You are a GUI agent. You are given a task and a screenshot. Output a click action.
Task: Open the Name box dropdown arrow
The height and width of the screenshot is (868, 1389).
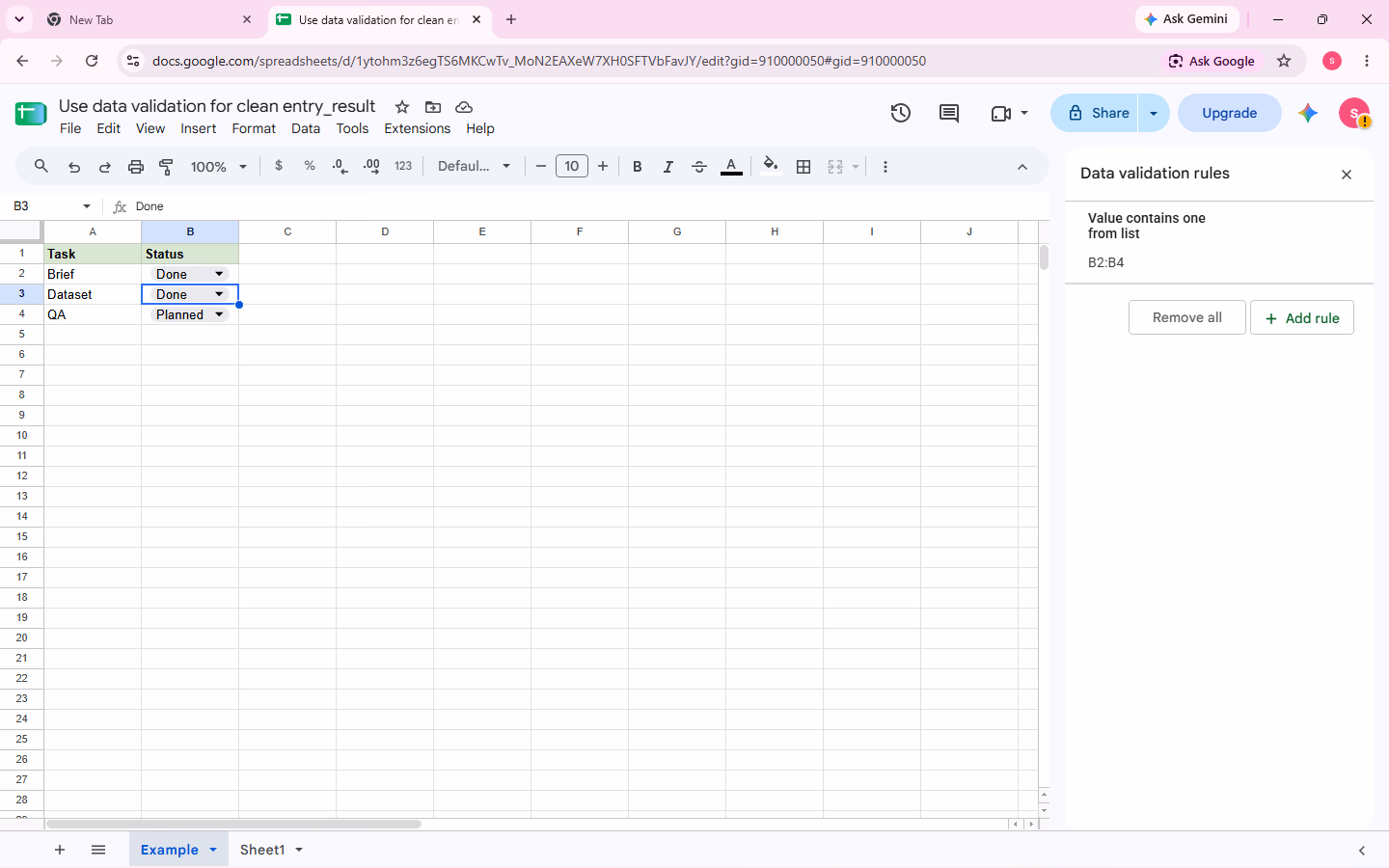[87, 206]
